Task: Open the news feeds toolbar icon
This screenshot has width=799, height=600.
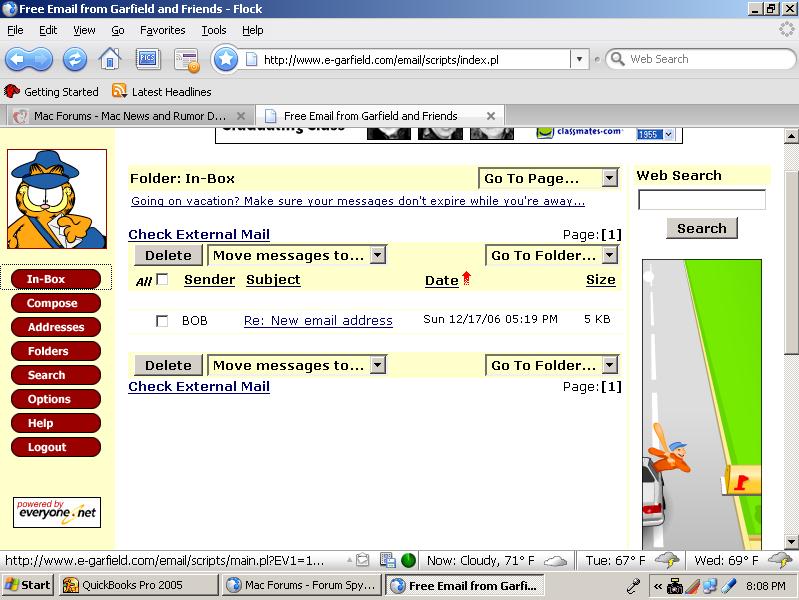Action: tap(187, 60)
